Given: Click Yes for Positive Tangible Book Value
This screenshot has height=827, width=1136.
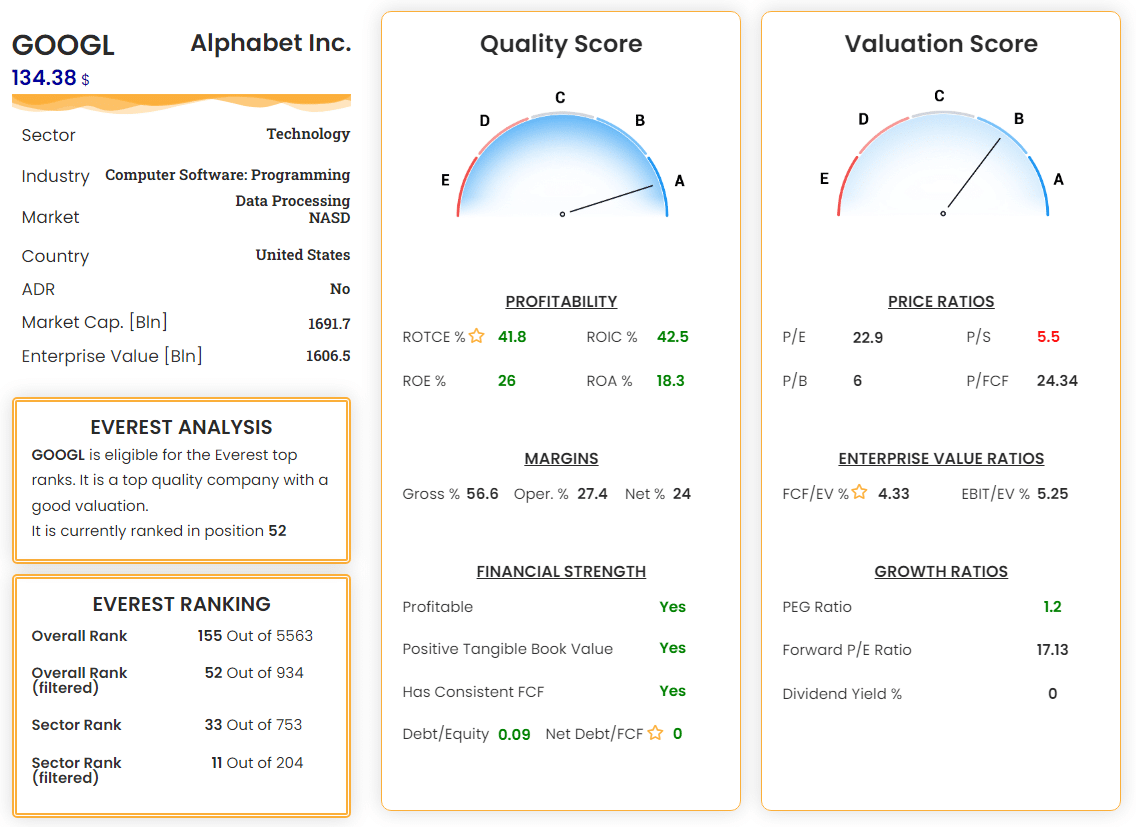Looking at the screenshot, I should (x=672, y=648).
